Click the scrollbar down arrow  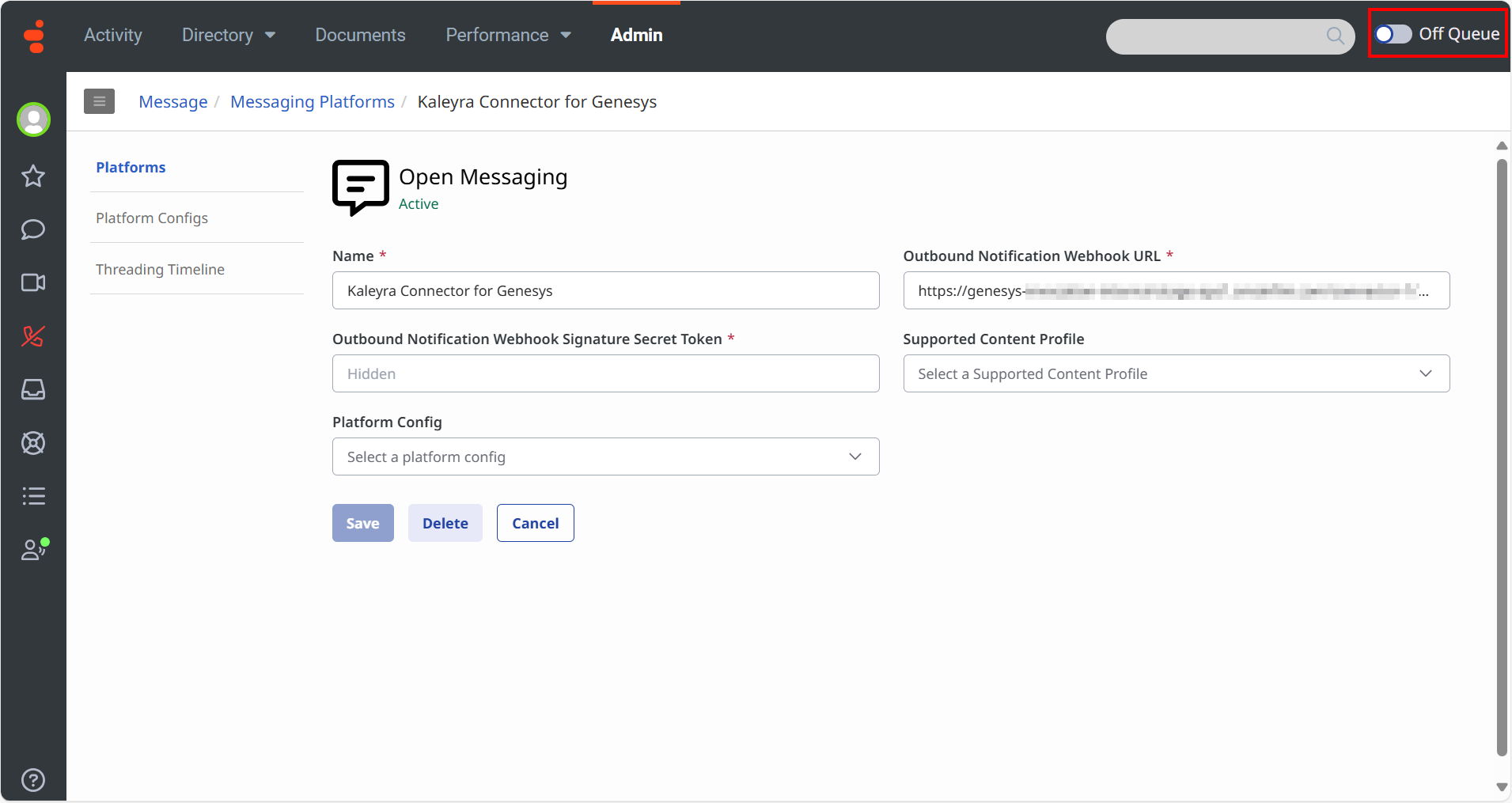click(x=1502, y=787)
